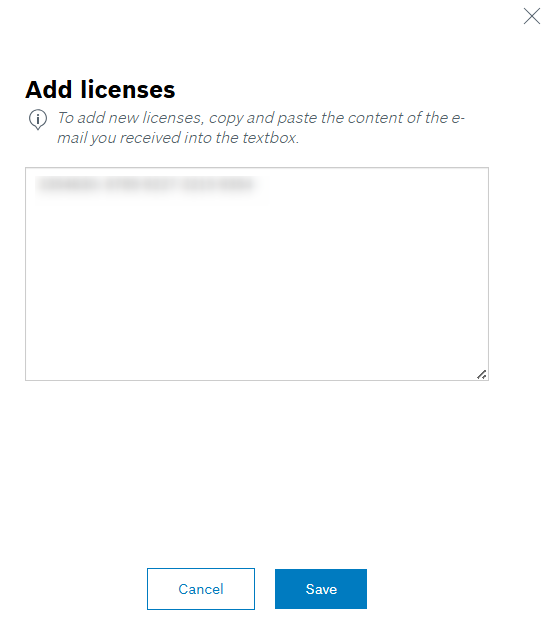Select the circled i information symbol
Screen dimensions: 553x634
[x=38, y=120]
